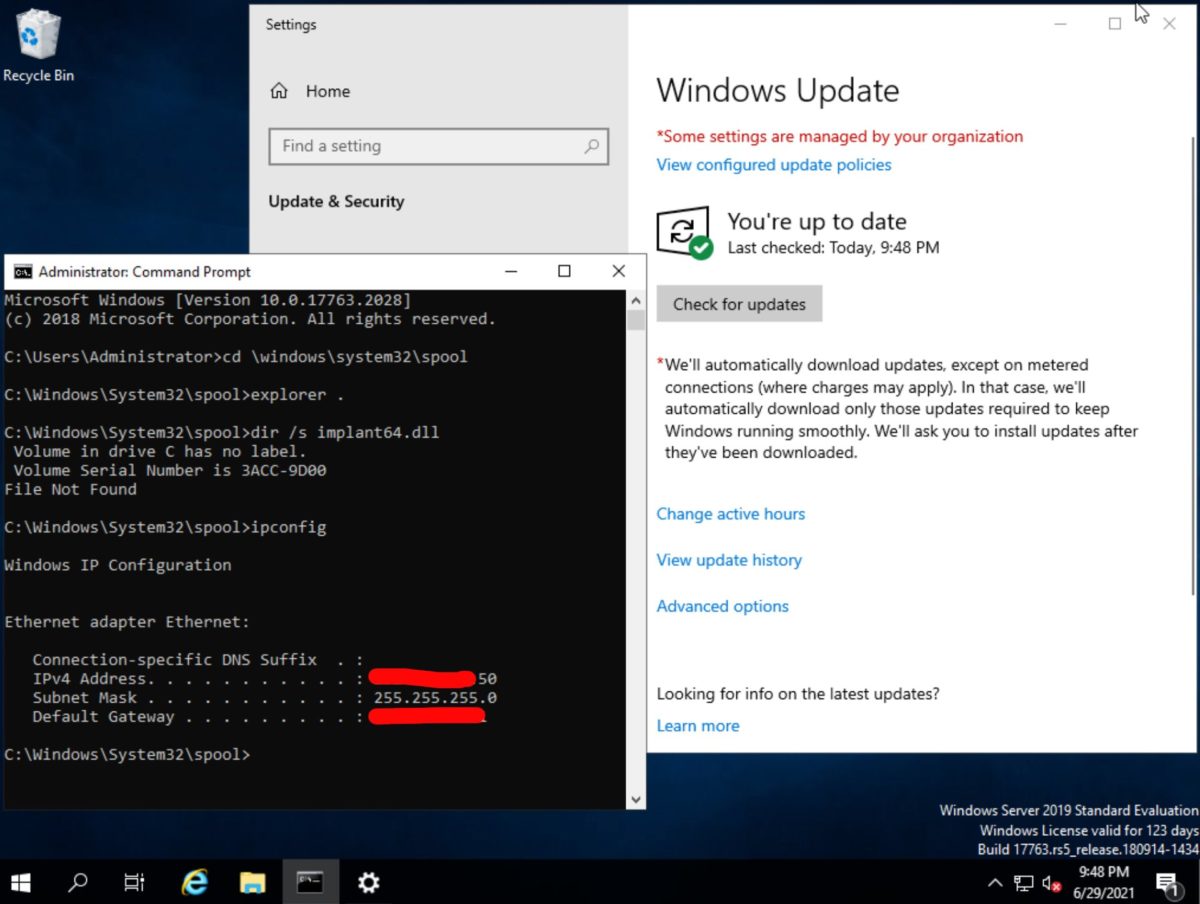Open the Change active hours link
1200x904 pixels.
730,513
